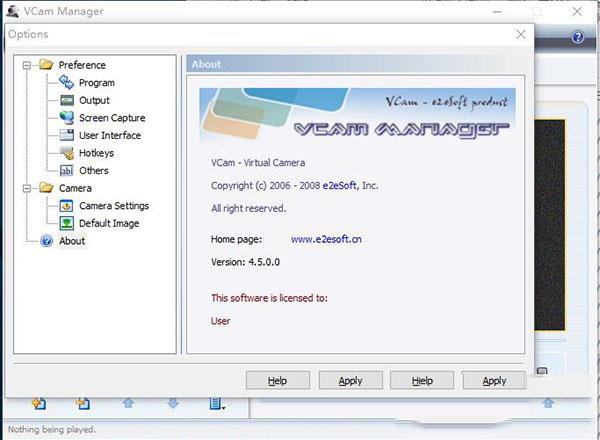Select the About tree item
The image size is (600, 440).
coord(72,241)
